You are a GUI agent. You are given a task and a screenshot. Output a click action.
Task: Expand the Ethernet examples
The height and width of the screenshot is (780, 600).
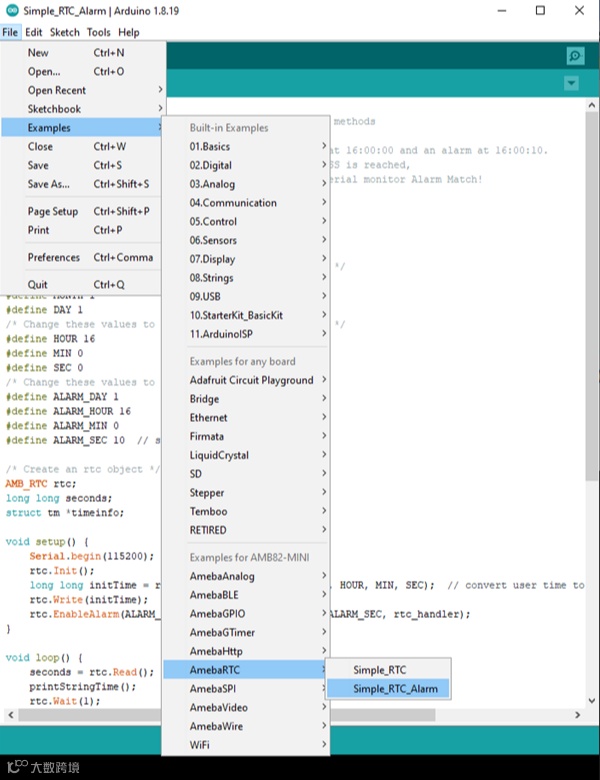tap(246, 417)
